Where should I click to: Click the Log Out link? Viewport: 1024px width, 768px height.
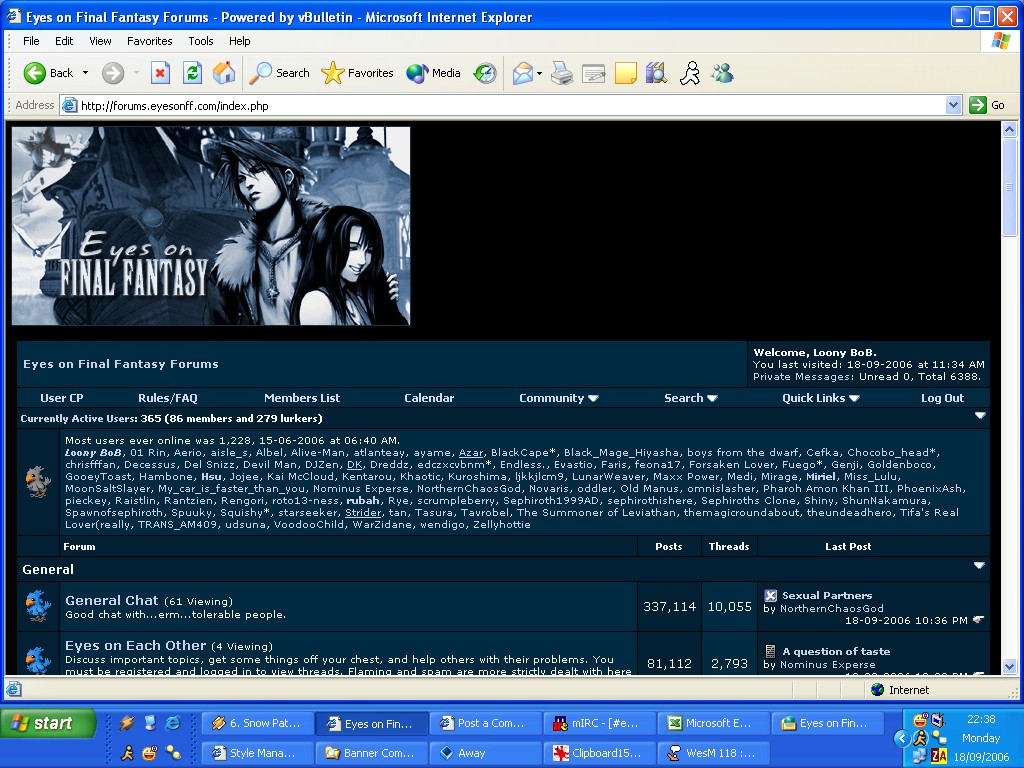click(942, 398)
